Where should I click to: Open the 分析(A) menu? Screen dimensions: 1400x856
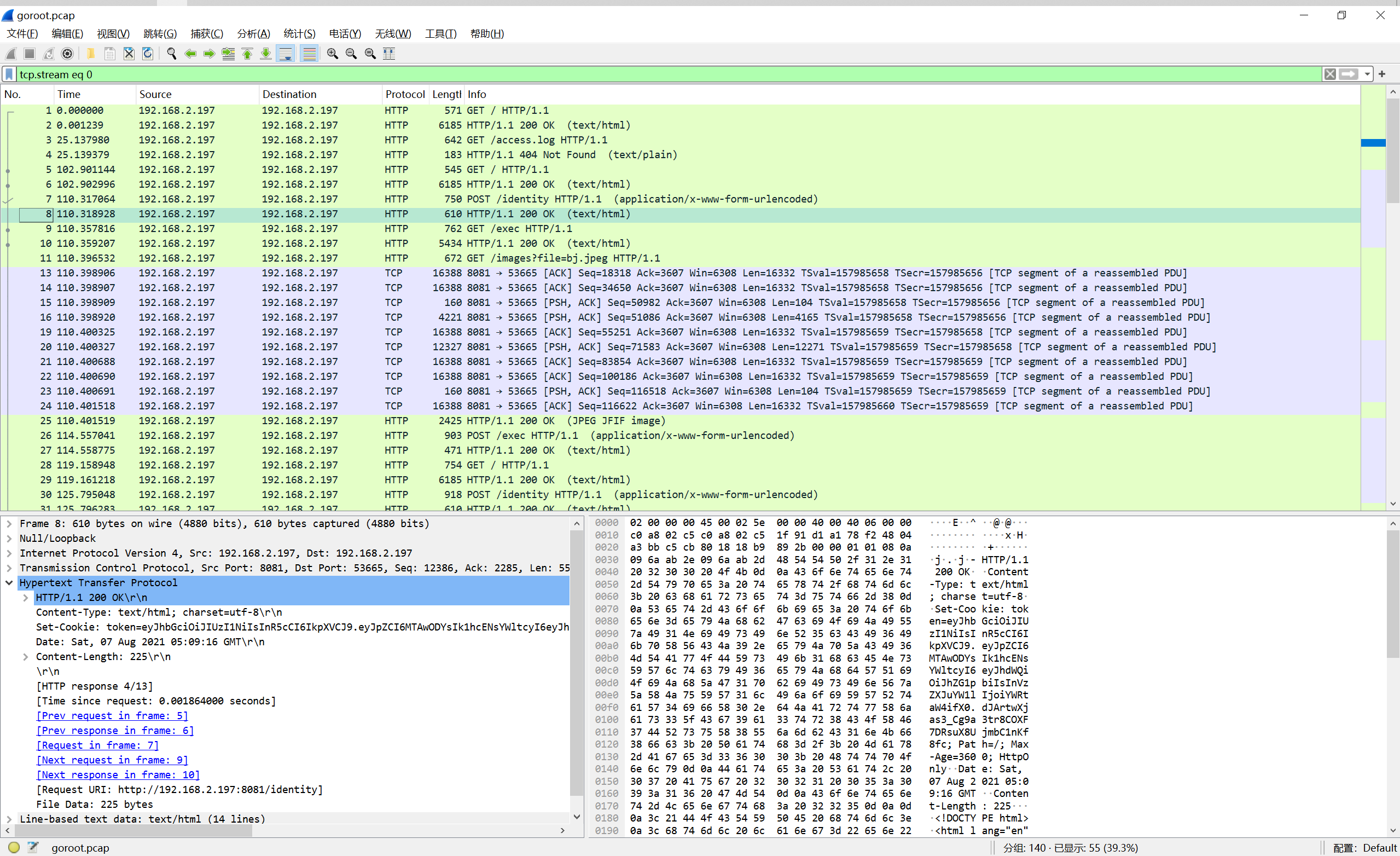click(253, 33)
